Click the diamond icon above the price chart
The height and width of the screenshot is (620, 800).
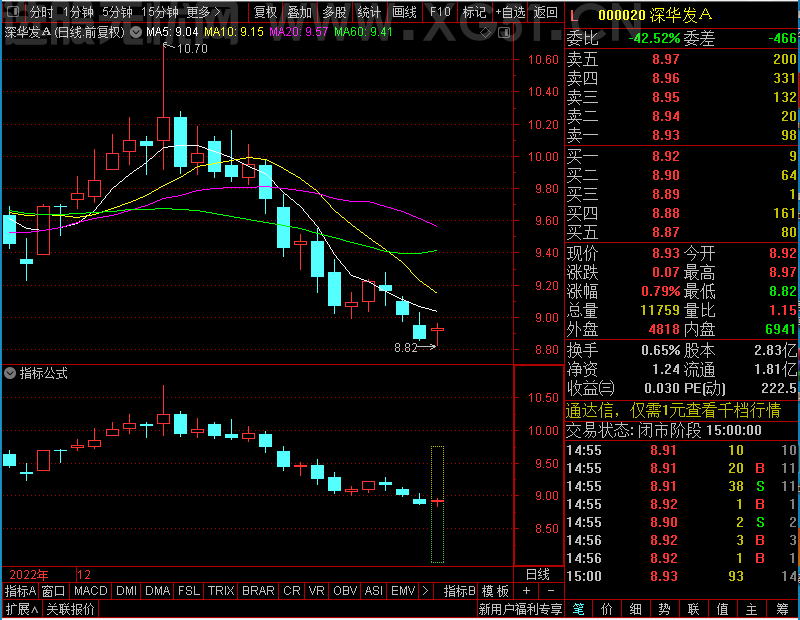pyautogui.click(x=486, y=33)
